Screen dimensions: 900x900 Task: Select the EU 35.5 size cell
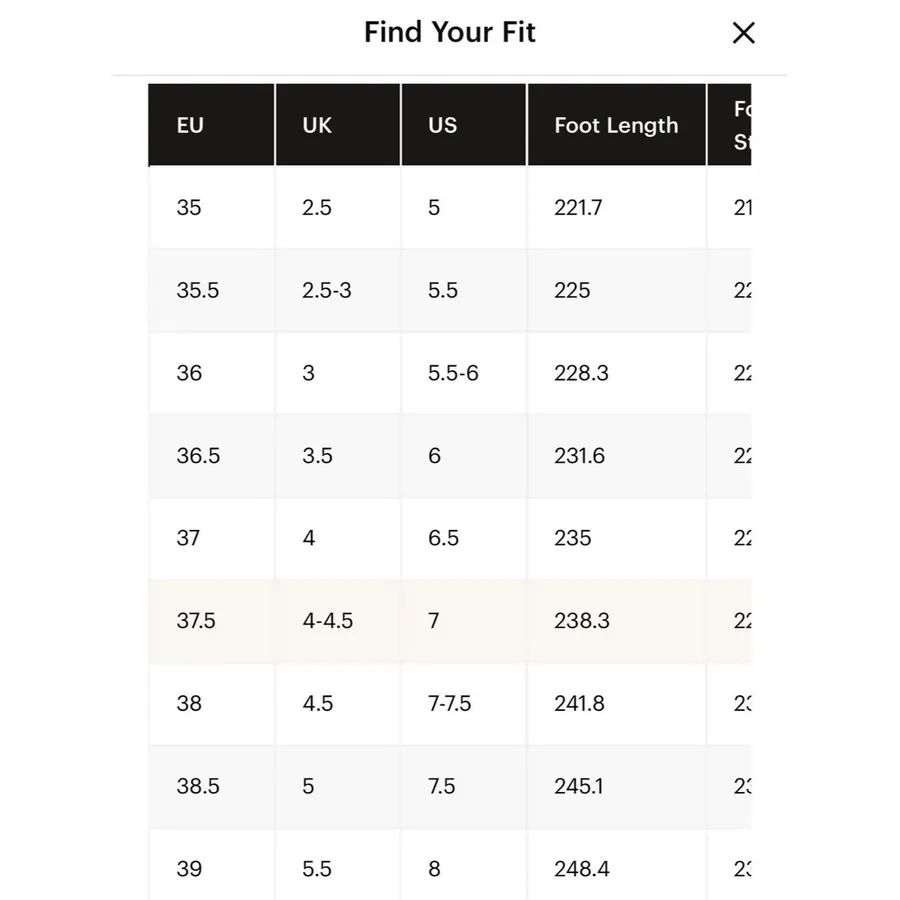click(211, 290)
